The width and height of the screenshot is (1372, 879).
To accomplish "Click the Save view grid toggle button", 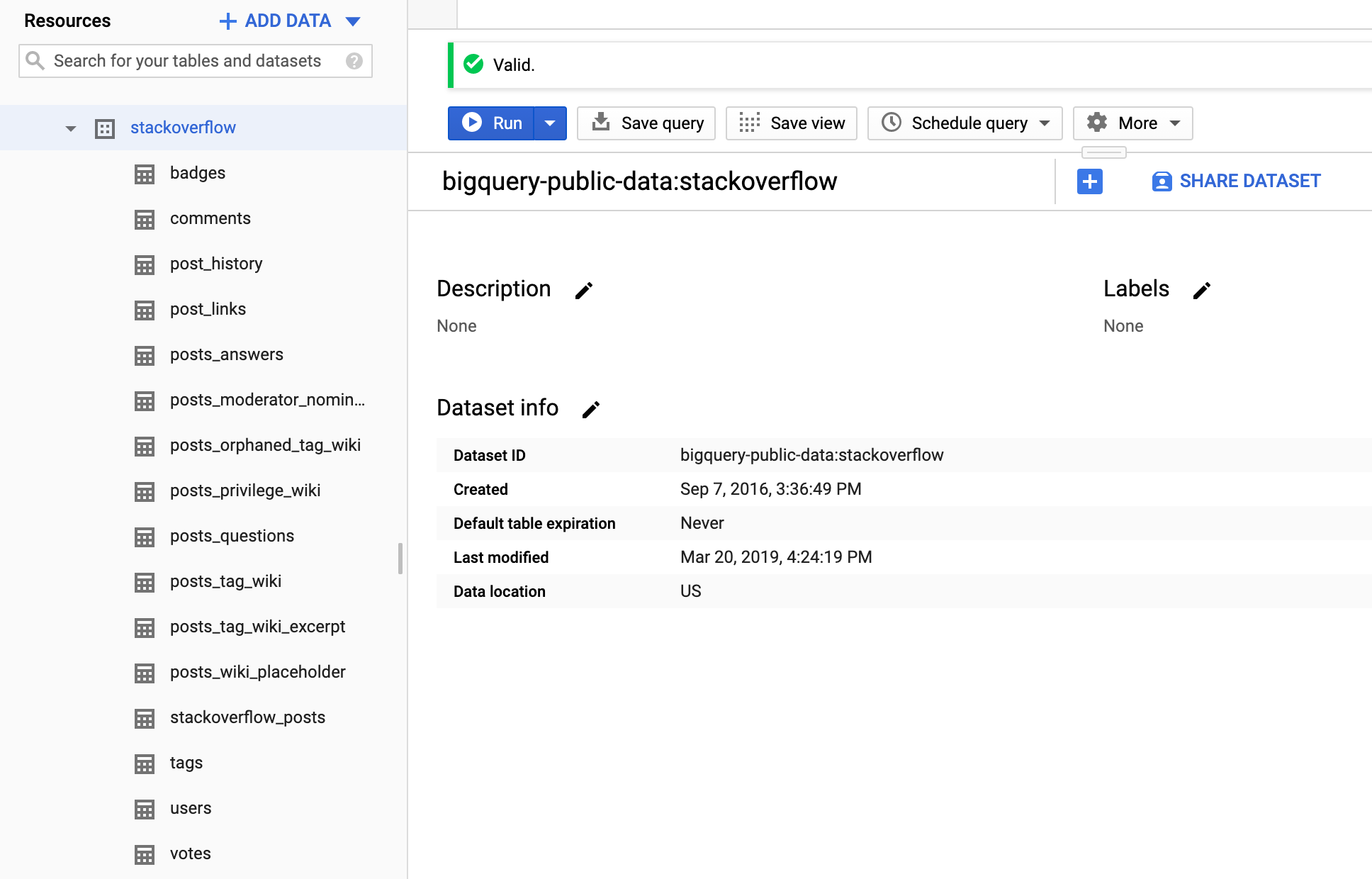I will pos(750,123).
